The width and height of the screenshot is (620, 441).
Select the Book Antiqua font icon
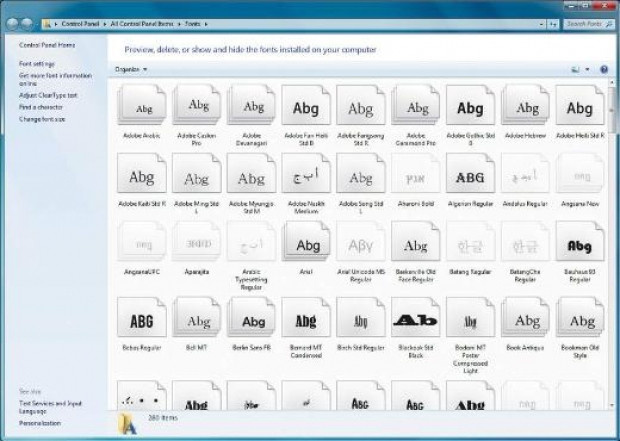pyautogui.click(x=525, y=317)
